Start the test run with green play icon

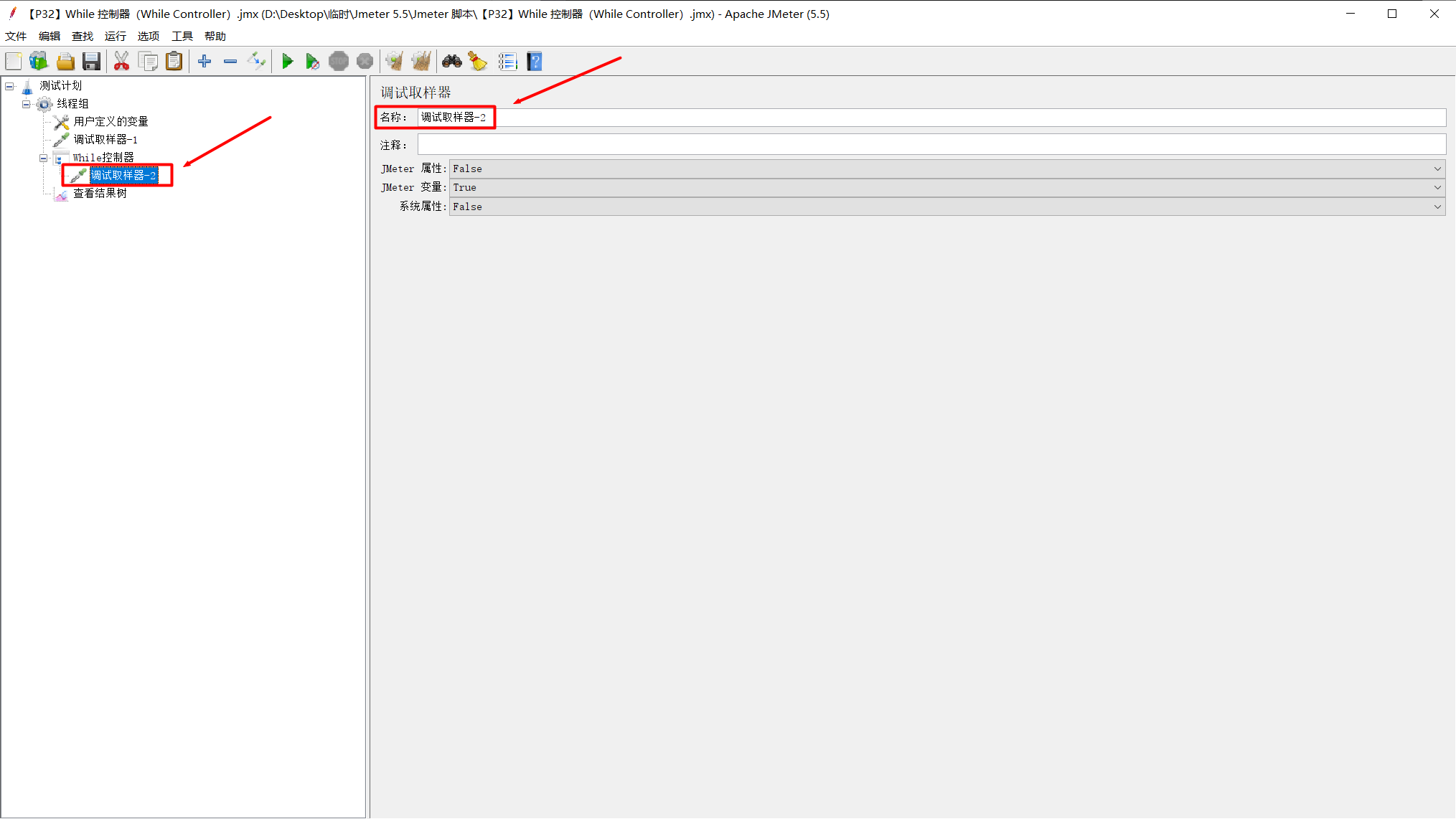pos(288,61)
